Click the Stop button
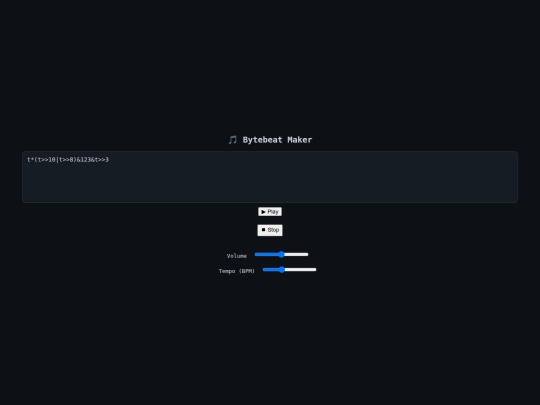Viewport: 540px width, 405px height. coord(270,230)
